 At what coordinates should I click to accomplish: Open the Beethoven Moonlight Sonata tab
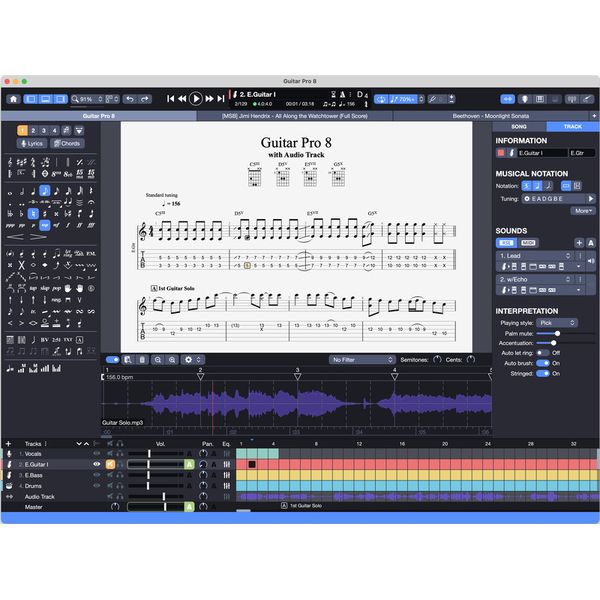[491, 116]
